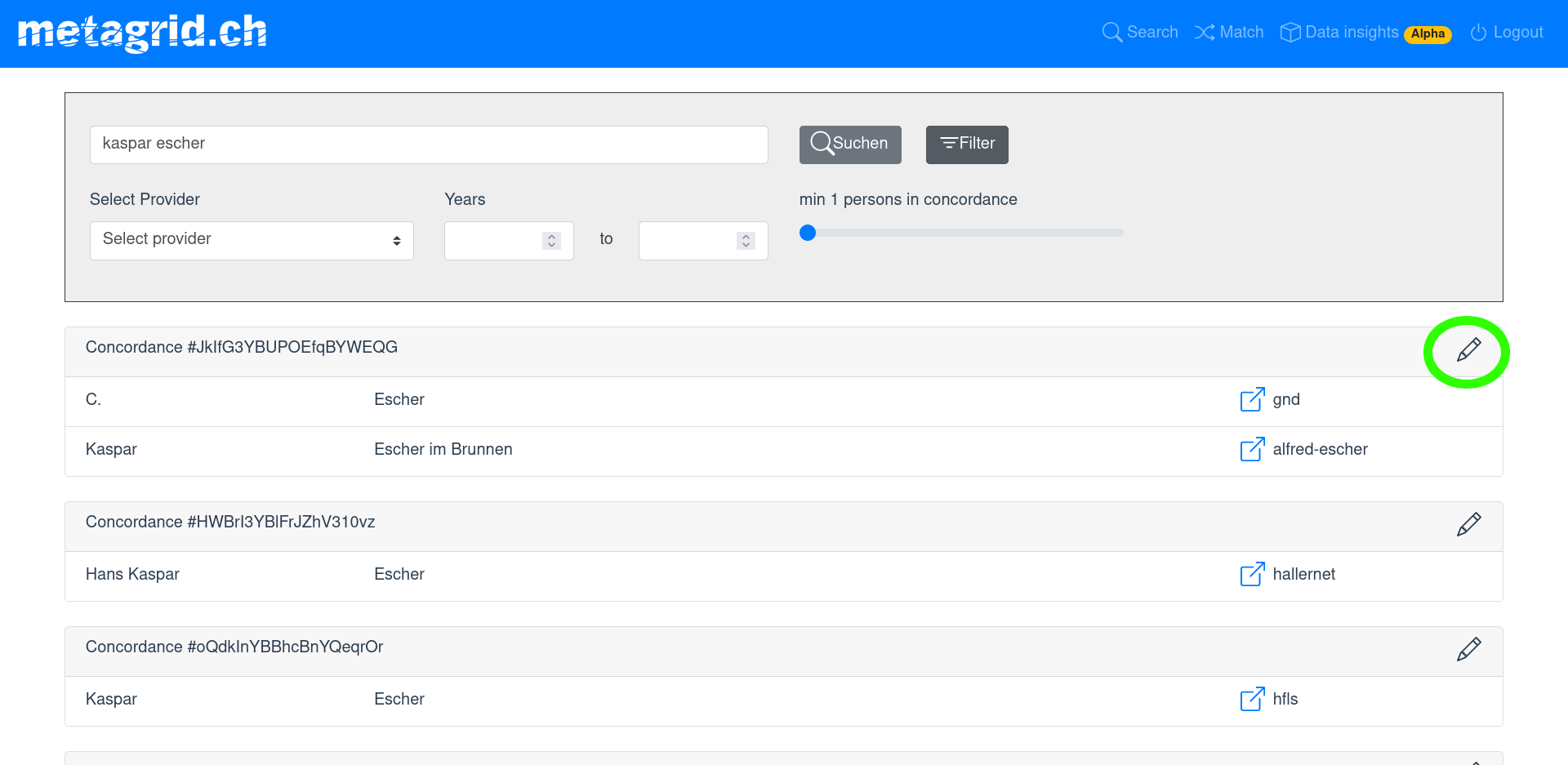Open hallernet external link icon
Viewport: 1568px width, 765px height.
click(x=1252, y=574)
